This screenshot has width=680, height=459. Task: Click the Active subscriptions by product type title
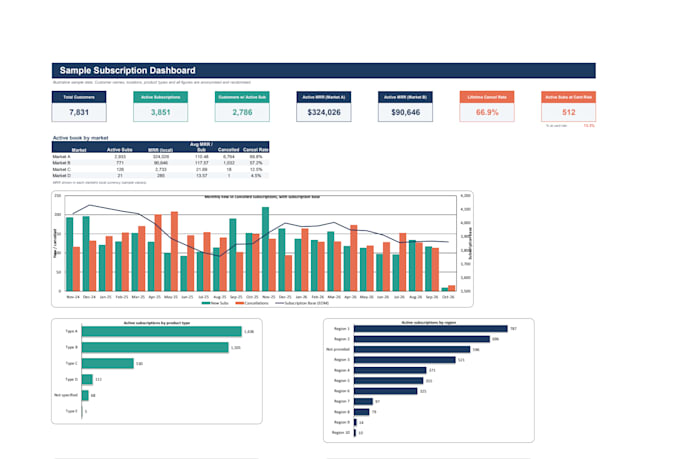tap(157, 323)
